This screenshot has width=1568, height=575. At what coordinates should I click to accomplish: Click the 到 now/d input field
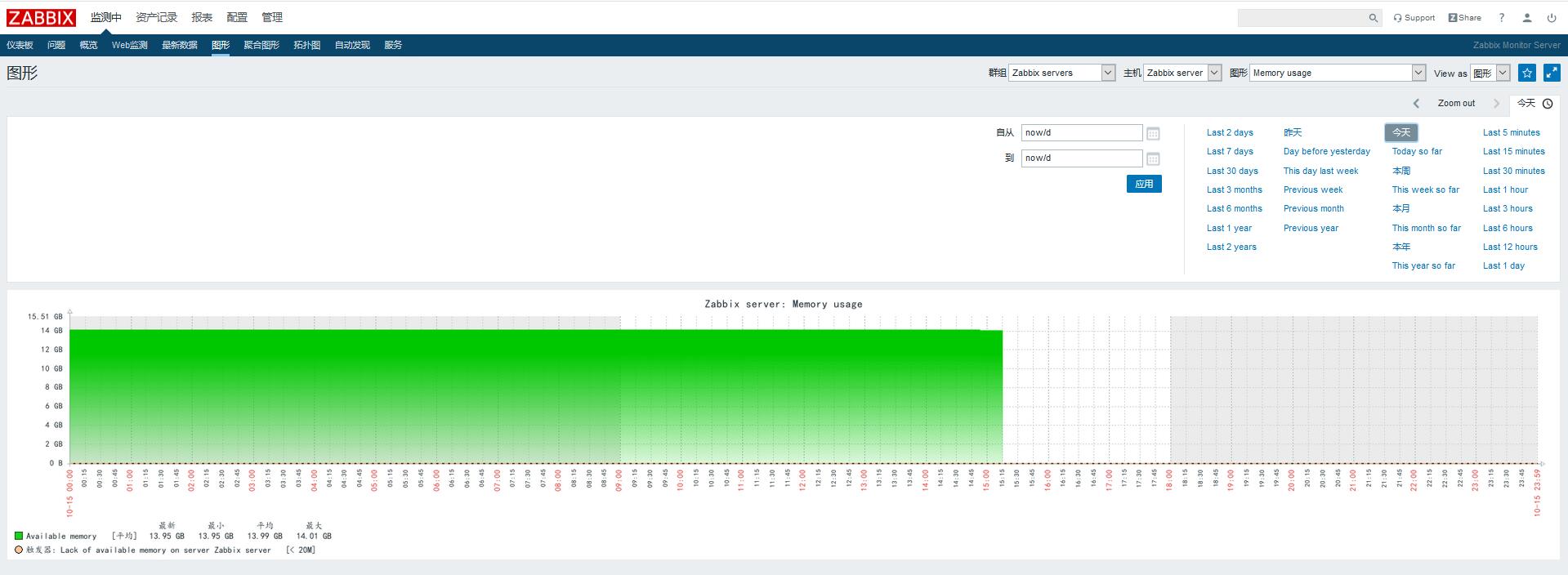click(x=1082, y=158)
